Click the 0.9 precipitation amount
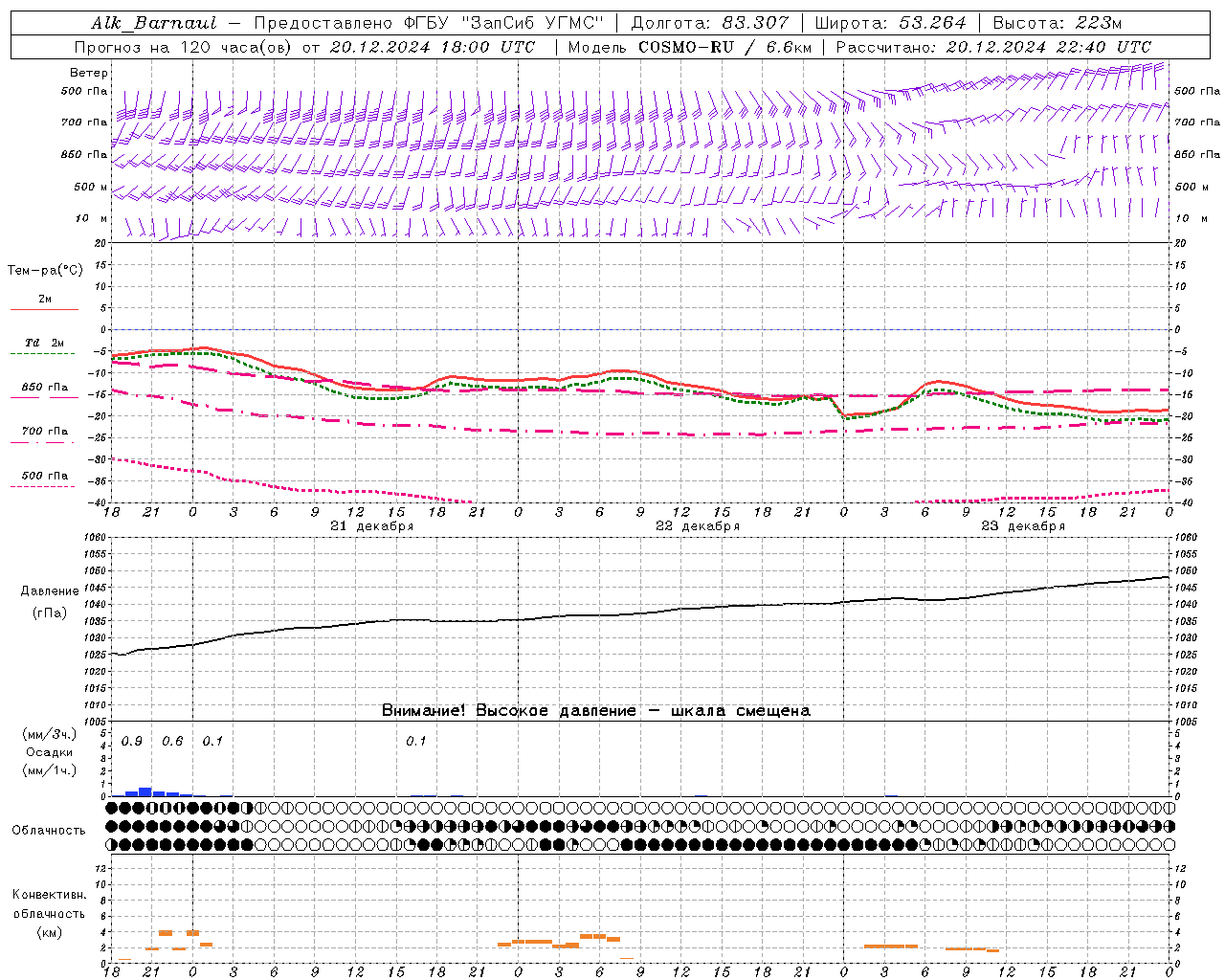 pos(132,742)
